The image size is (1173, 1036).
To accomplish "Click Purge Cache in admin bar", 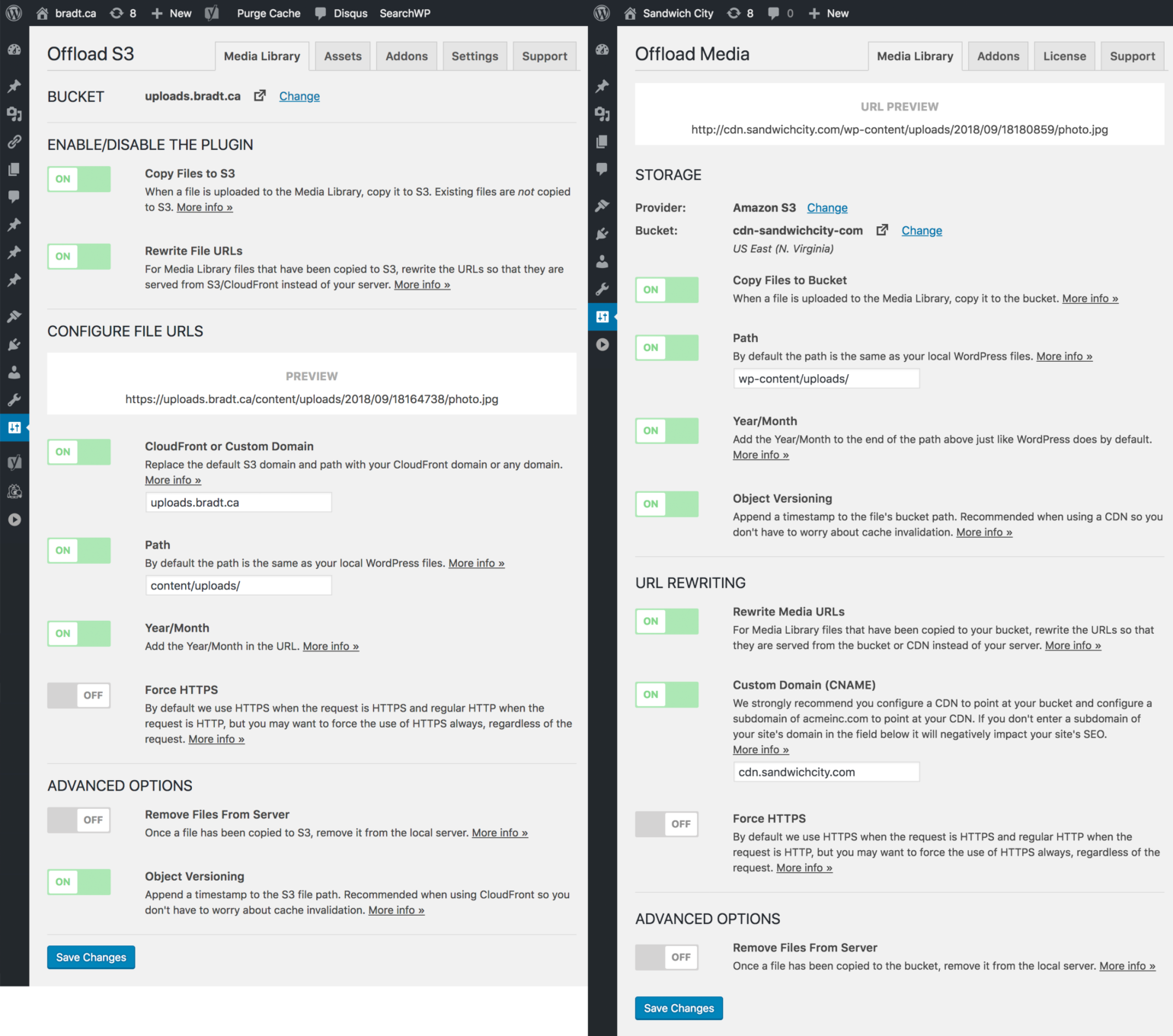I will click(269, 13).
